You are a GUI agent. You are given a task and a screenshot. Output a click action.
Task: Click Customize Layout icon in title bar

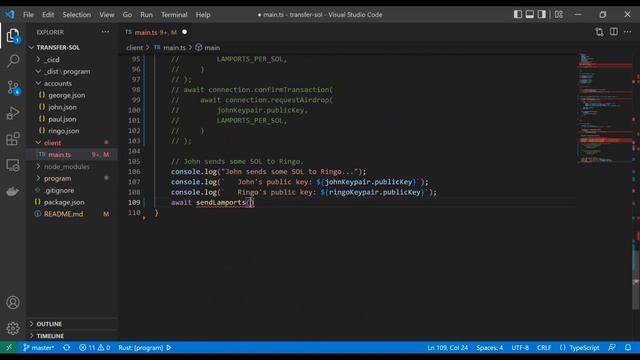559,14
